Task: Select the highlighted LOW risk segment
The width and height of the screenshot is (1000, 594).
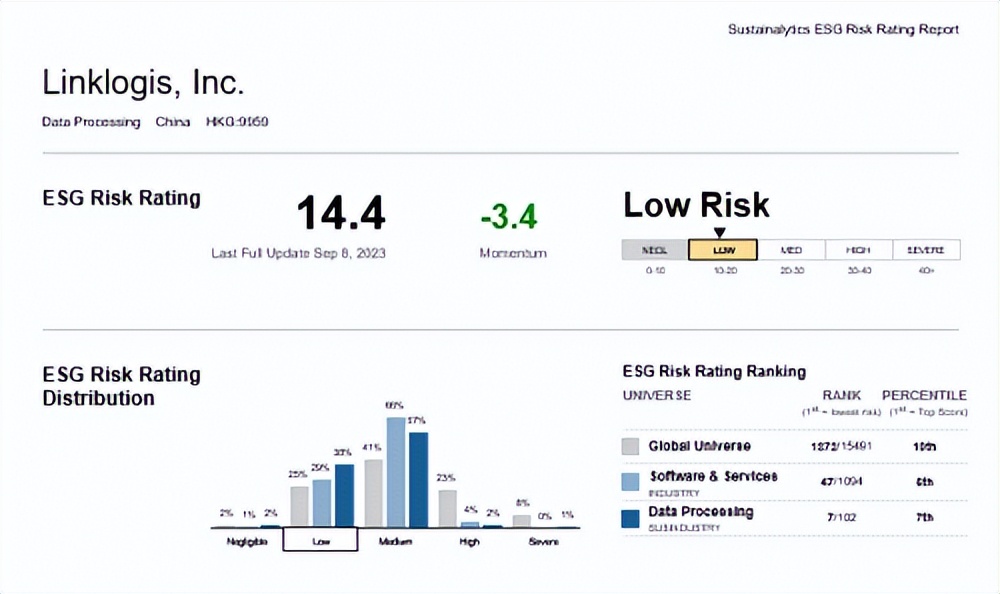Action: tap(723, 250)
